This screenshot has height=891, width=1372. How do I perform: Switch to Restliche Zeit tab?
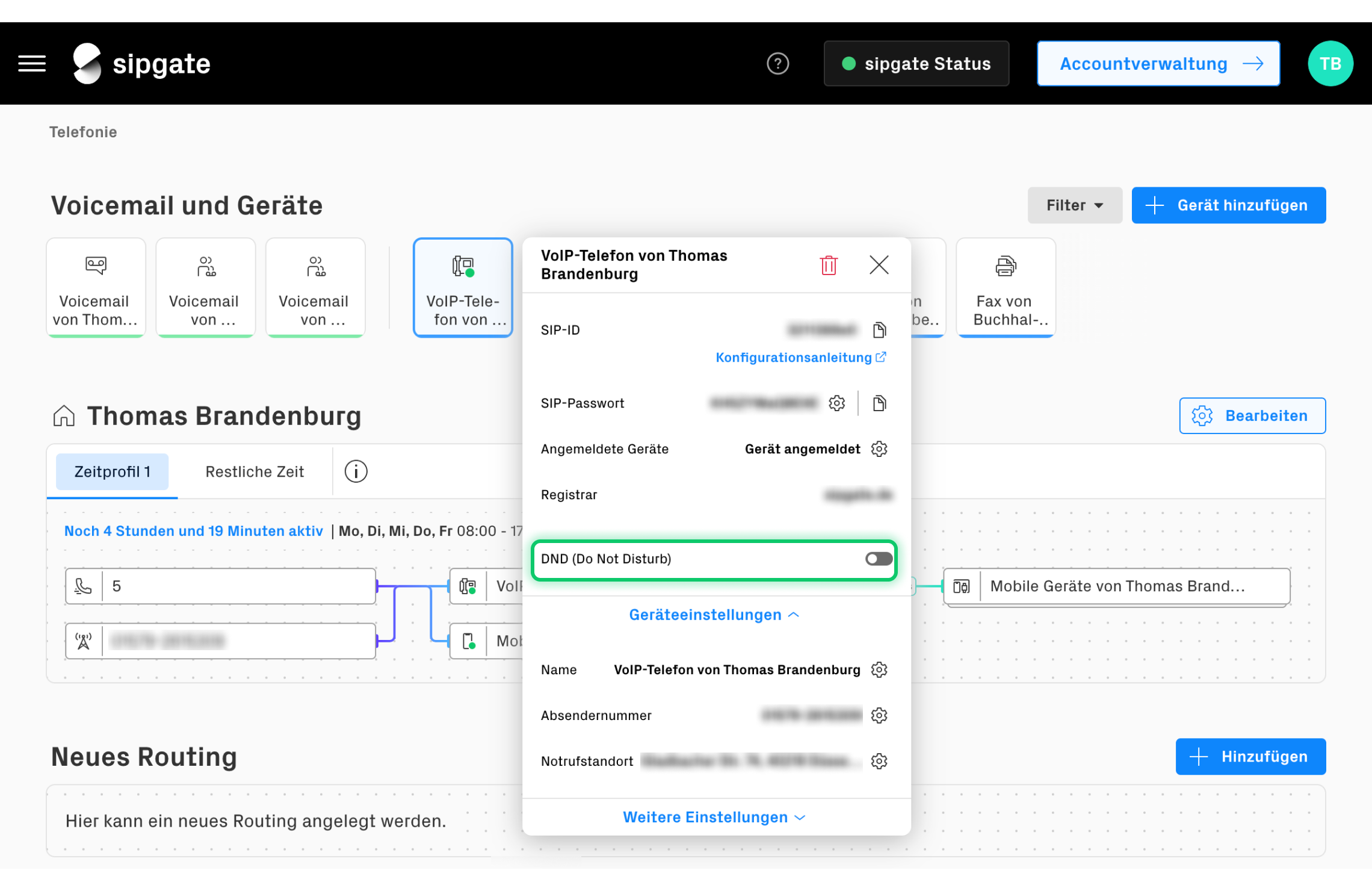(x=255, y=471)
